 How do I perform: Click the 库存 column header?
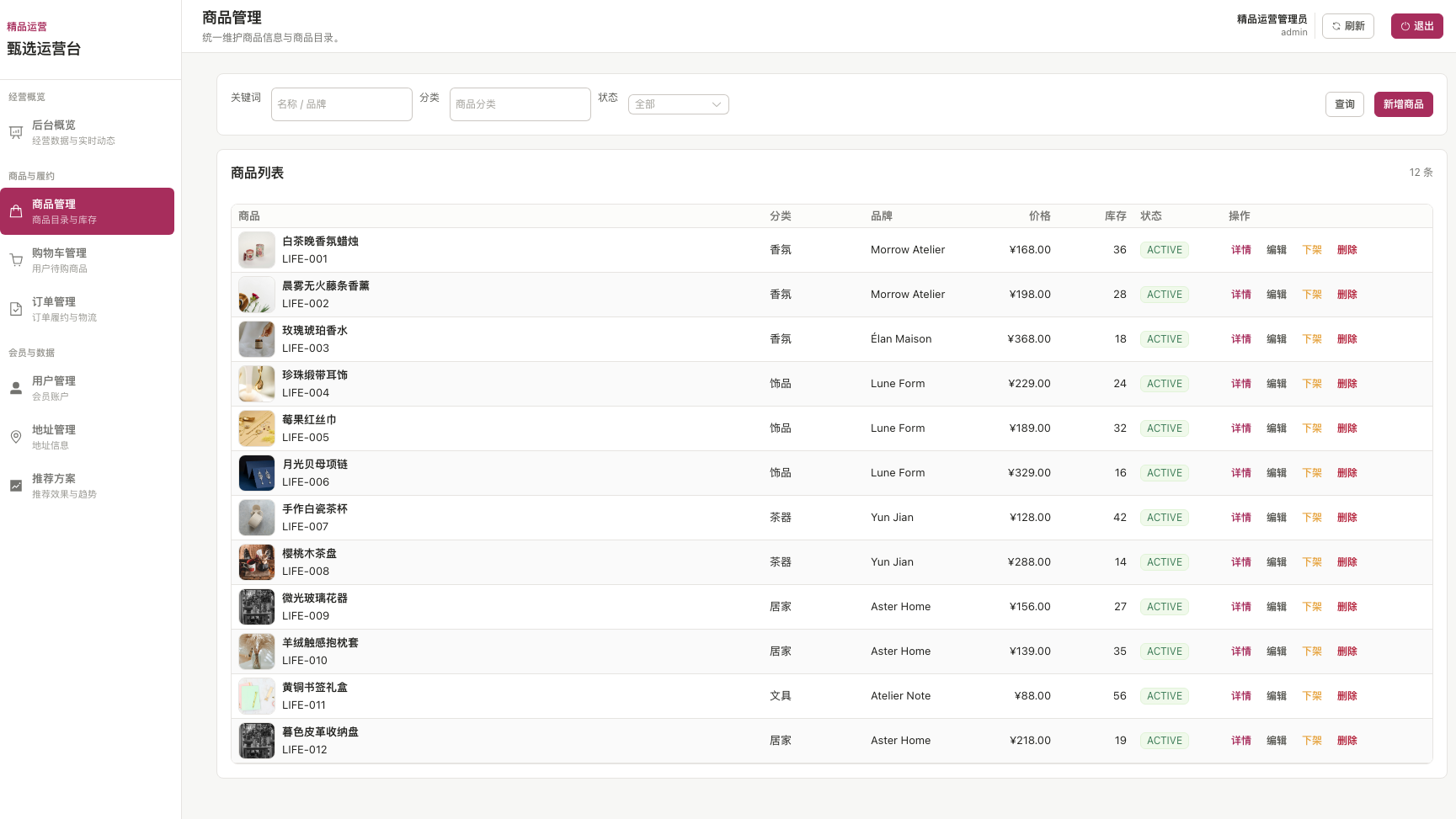tap(1116, 216)
